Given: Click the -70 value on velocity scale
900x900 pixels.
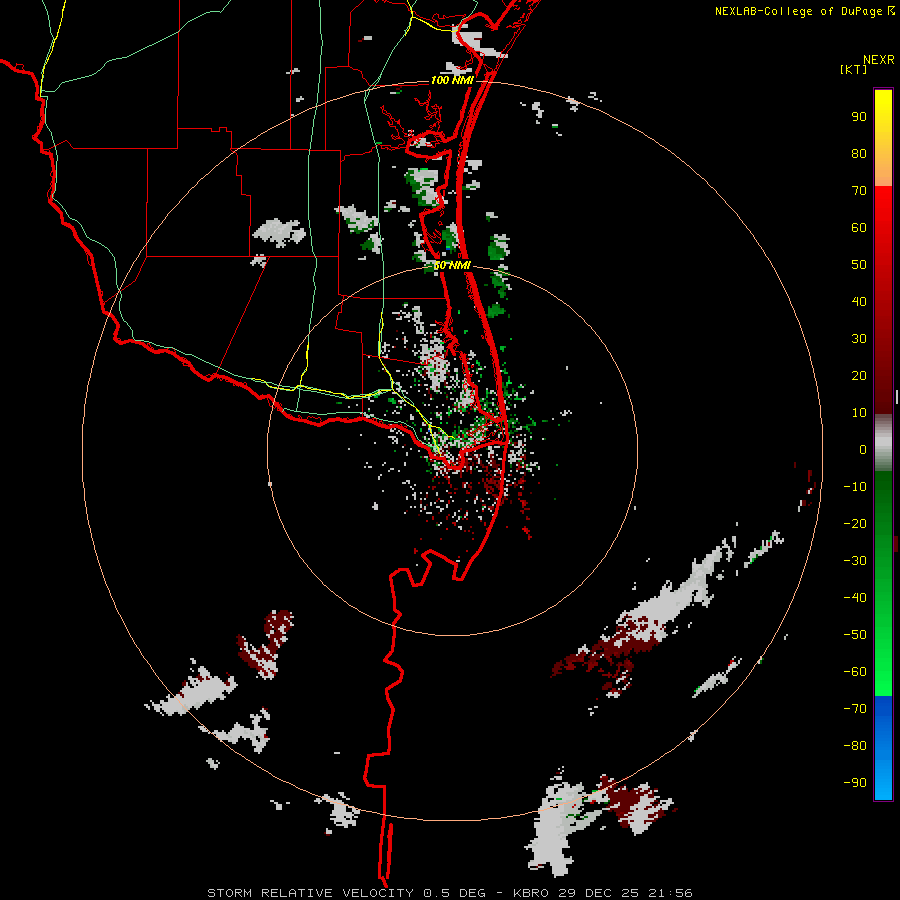Looking at the screenshot, I should tap(855, 709).
